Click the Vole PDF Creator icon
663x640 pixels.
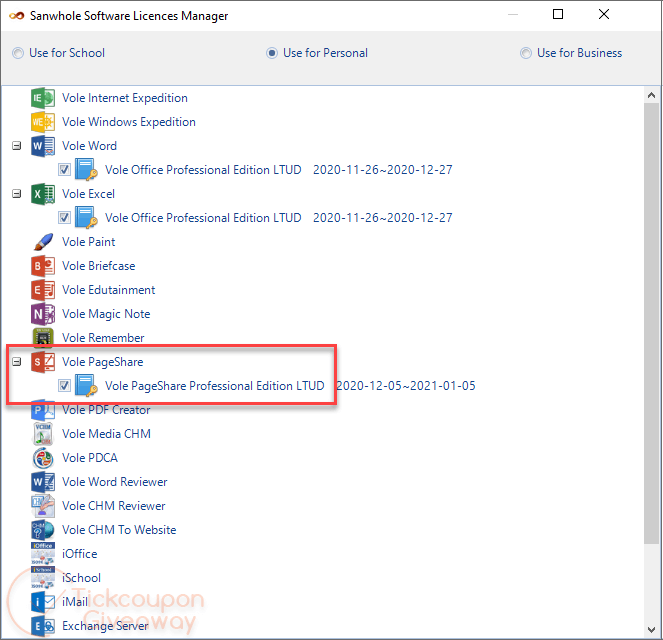coord(43,410)
